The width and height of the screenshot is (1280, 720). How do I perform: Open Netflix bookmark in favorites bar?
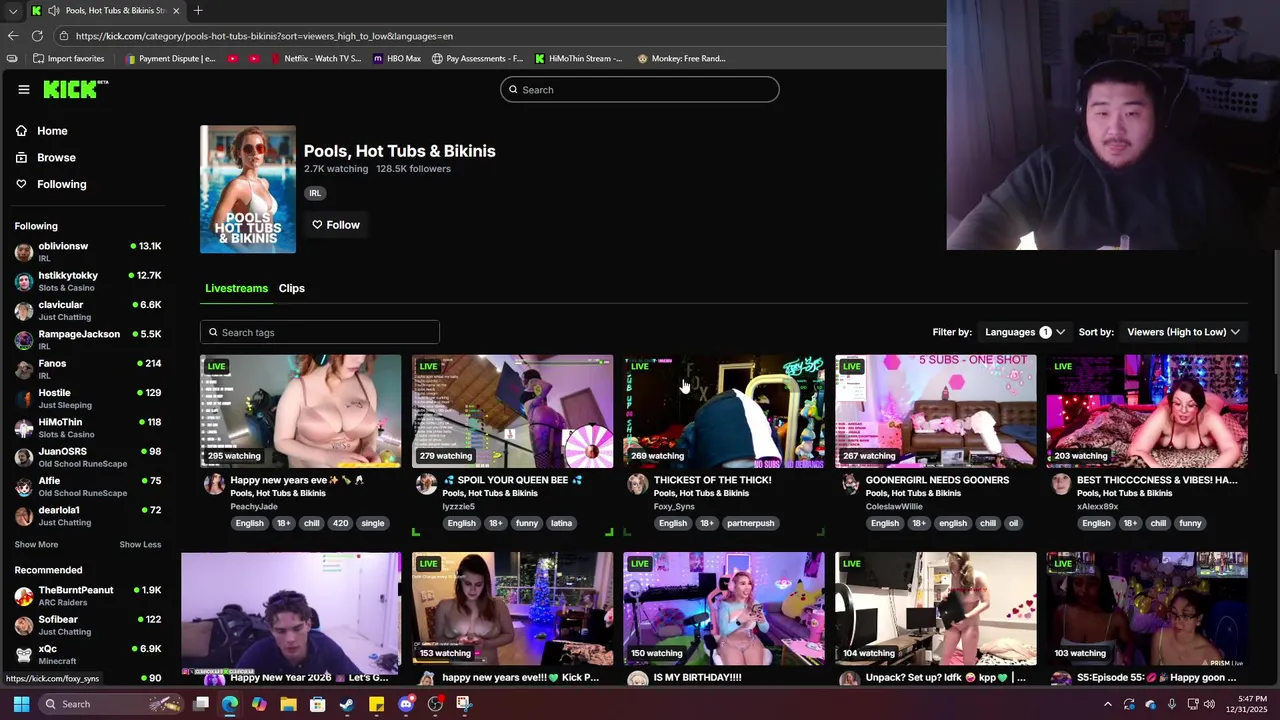tap(315, 59)
